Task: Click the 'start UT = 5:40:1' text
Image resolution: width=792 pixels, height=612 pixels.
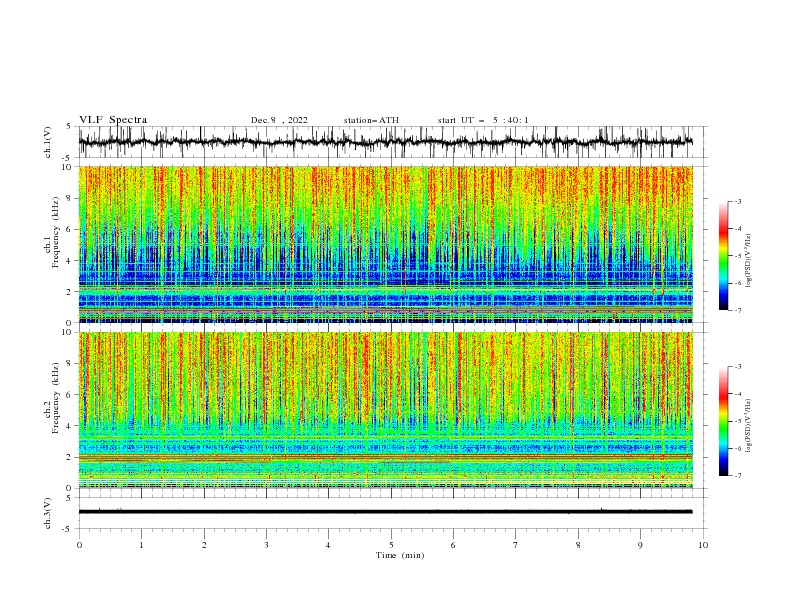Action: [x=483, y=120]
